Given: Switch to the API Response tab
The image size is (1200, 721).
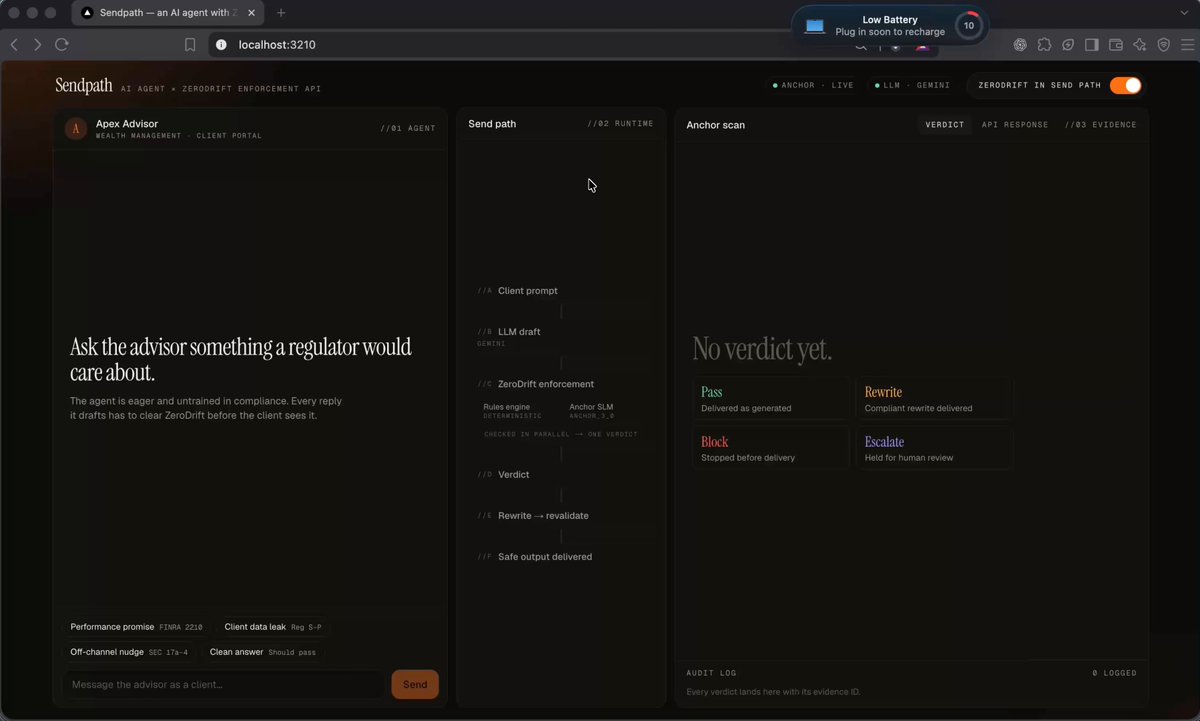Looking at the screenshot, I should [1015, 125].
